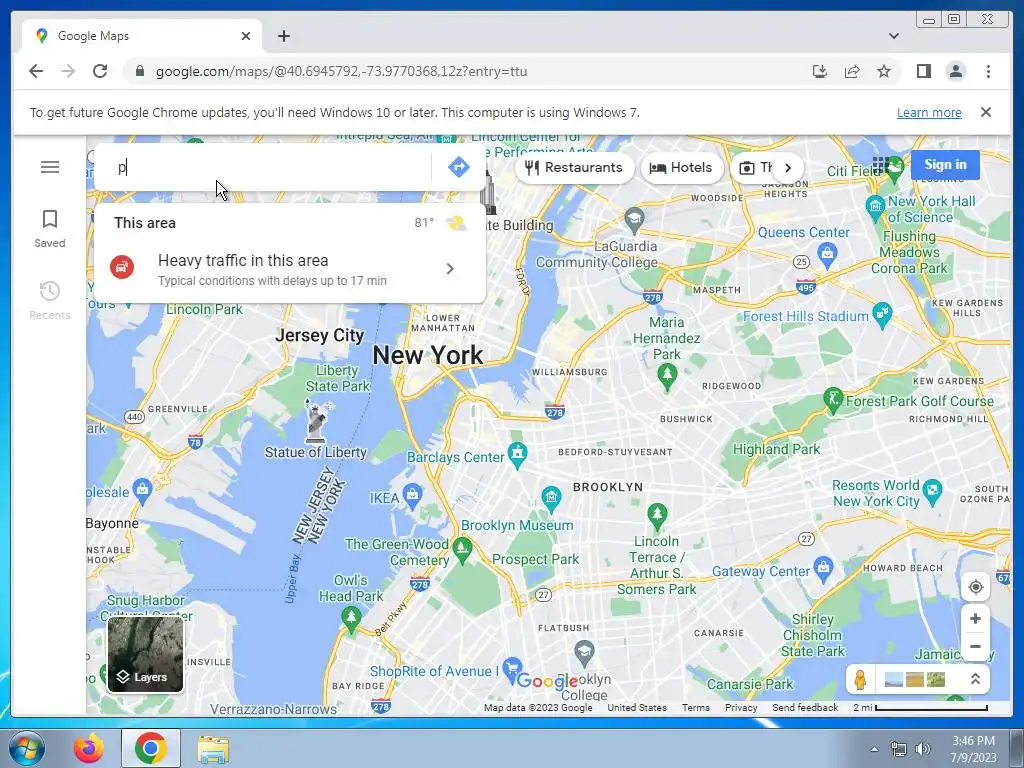Select ShopRite of Avenue I pin
Image resolution: width=1024 pixels, height=768 pixels.
[512, 669]
